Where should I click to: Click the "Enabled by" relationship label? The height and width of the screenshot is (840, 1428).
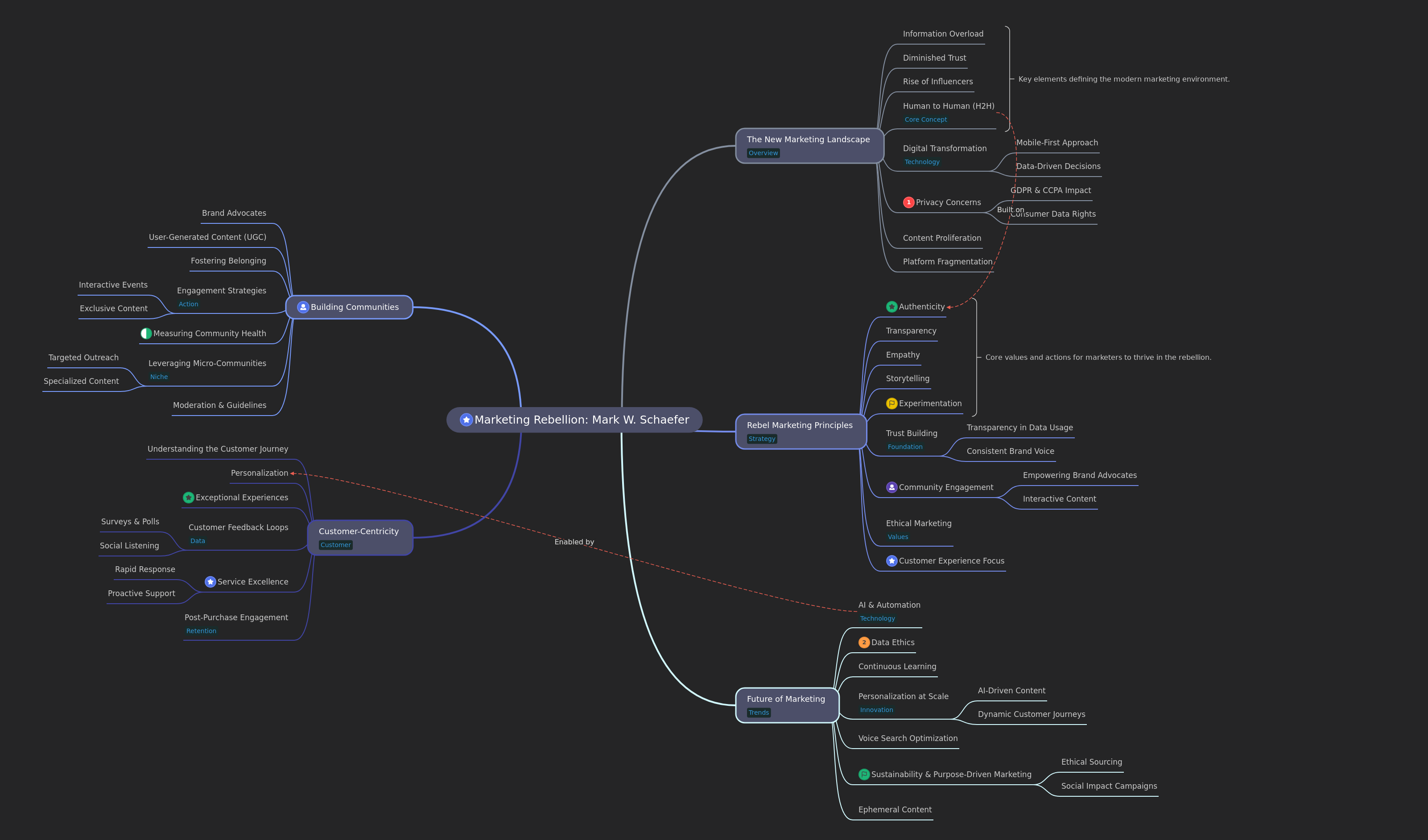pyautogui.click(x=574, y=542)
